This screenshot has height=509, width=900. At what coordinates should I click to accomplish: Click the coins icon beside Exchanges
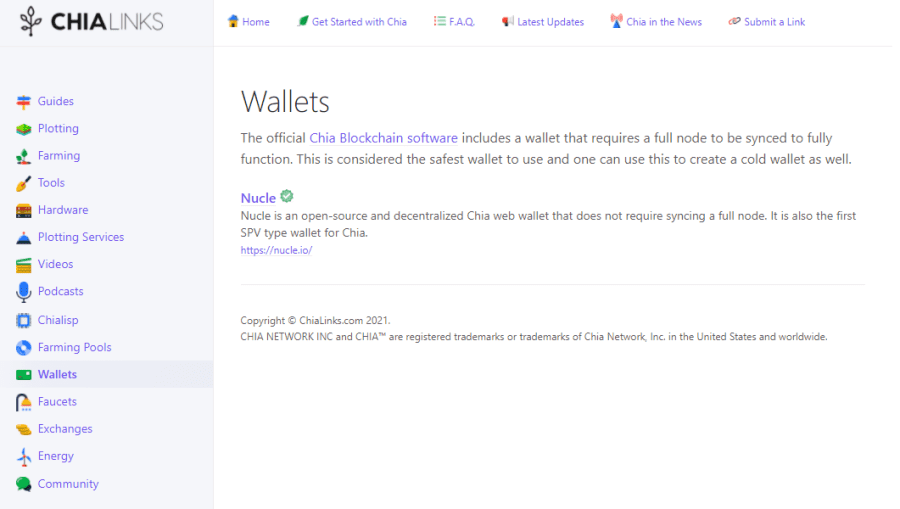[24, 429]
